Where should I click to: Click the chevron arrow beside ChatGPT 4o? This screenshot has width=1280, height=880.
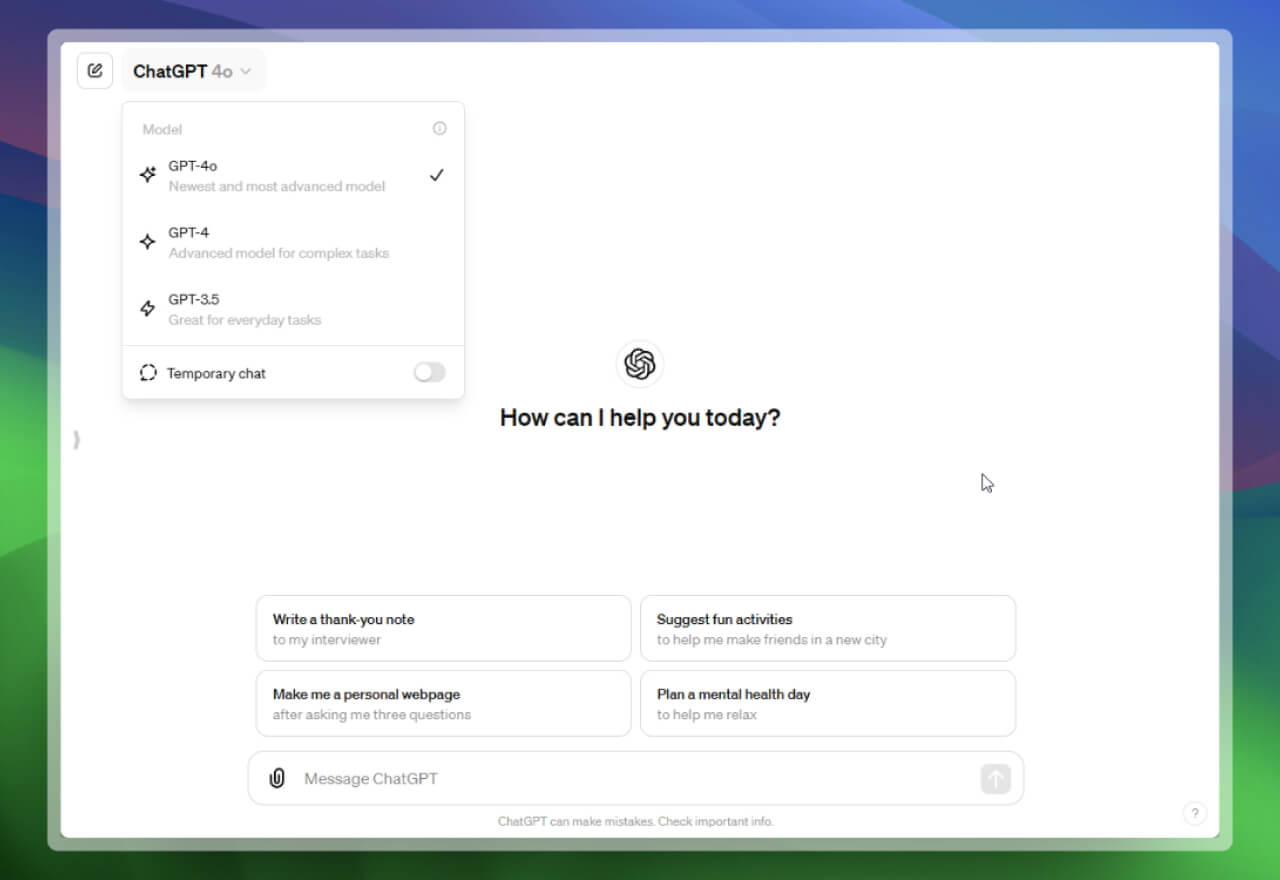click(246, 72)
